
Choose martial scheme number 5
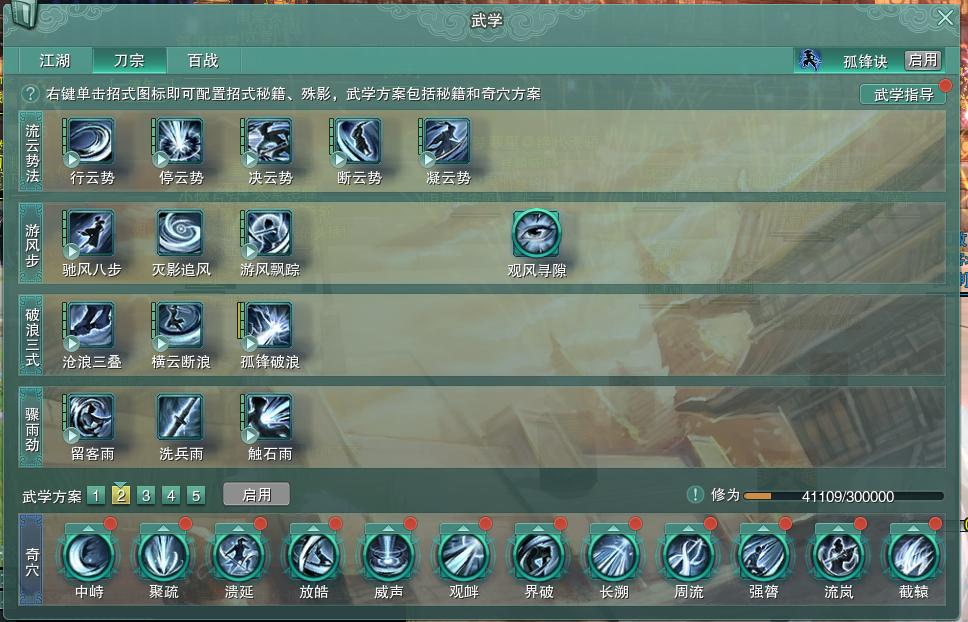[196, 496]
